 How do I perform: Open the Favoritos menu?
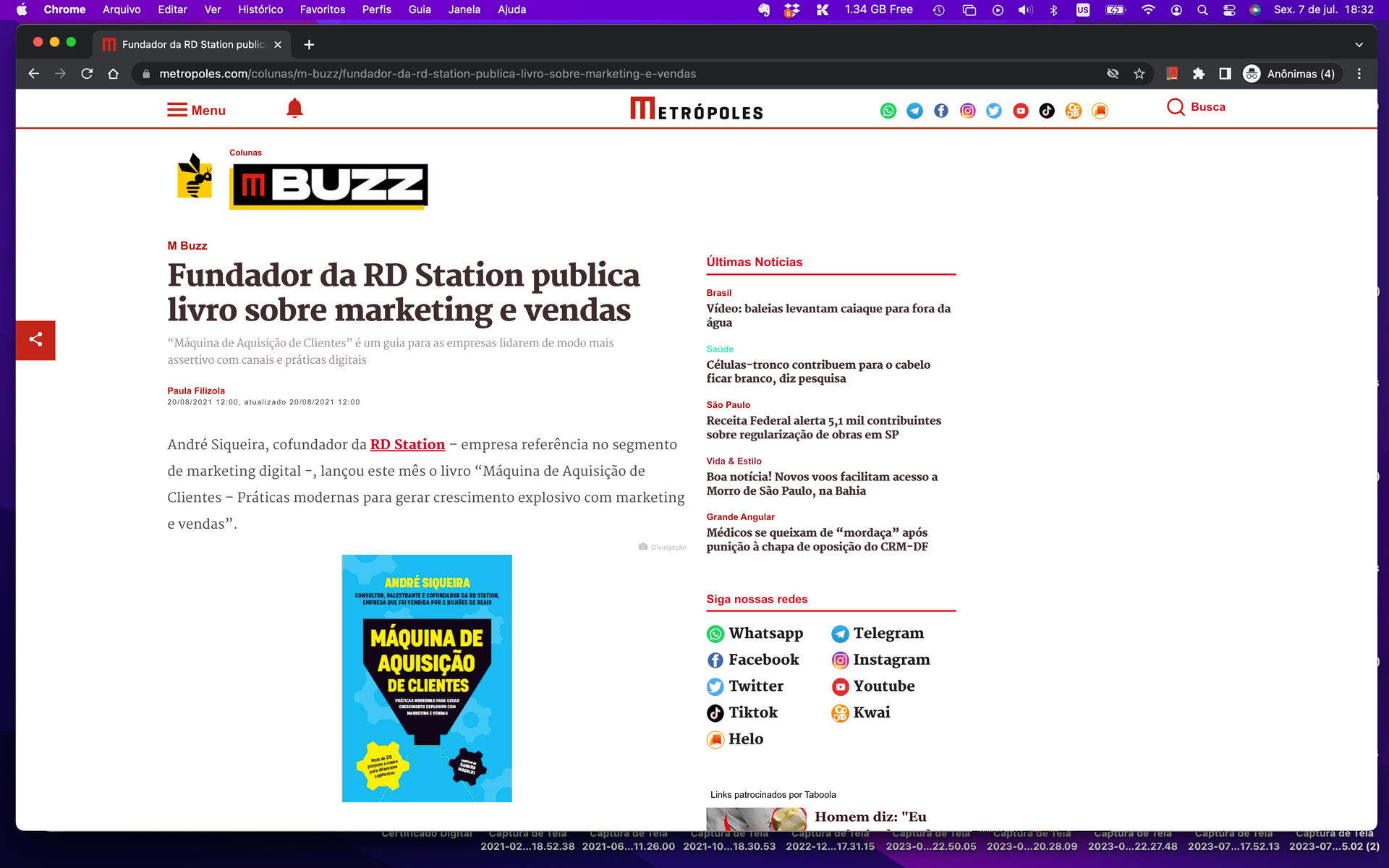(323, 10)
